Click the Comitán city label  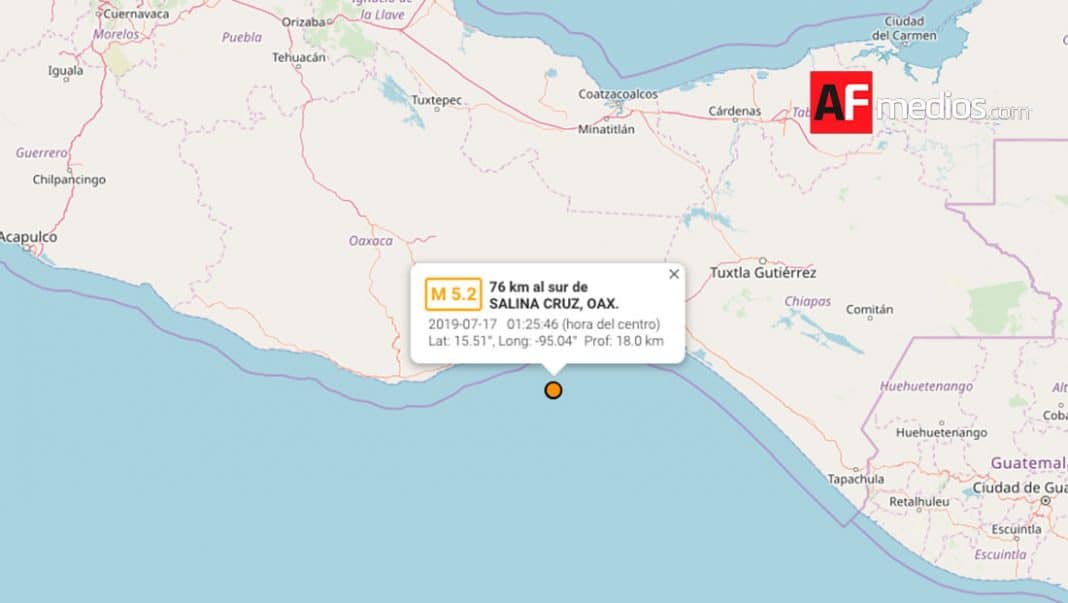point(869,309)
